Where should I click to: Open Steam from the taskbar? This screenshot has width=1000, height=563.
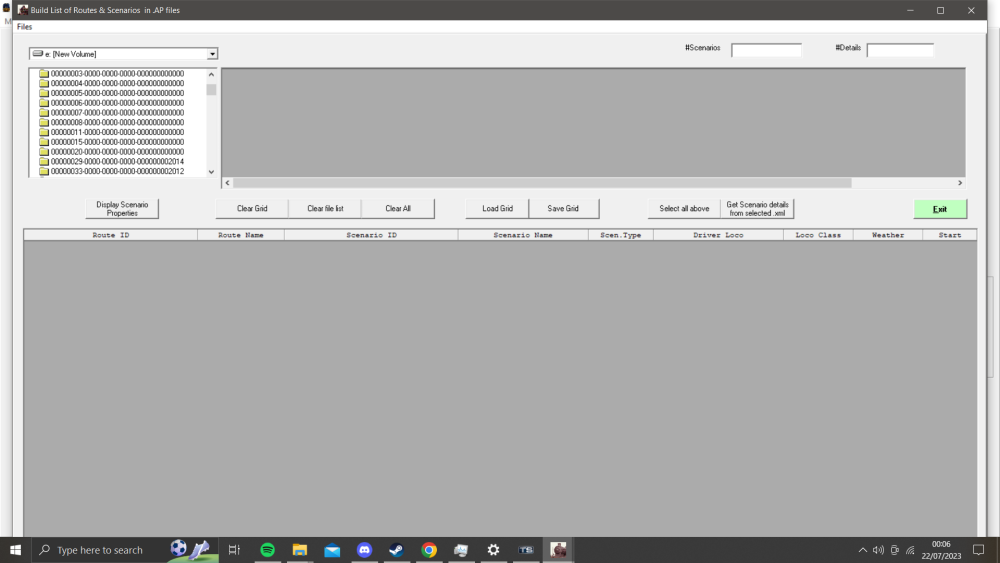[x=397, y=550]
